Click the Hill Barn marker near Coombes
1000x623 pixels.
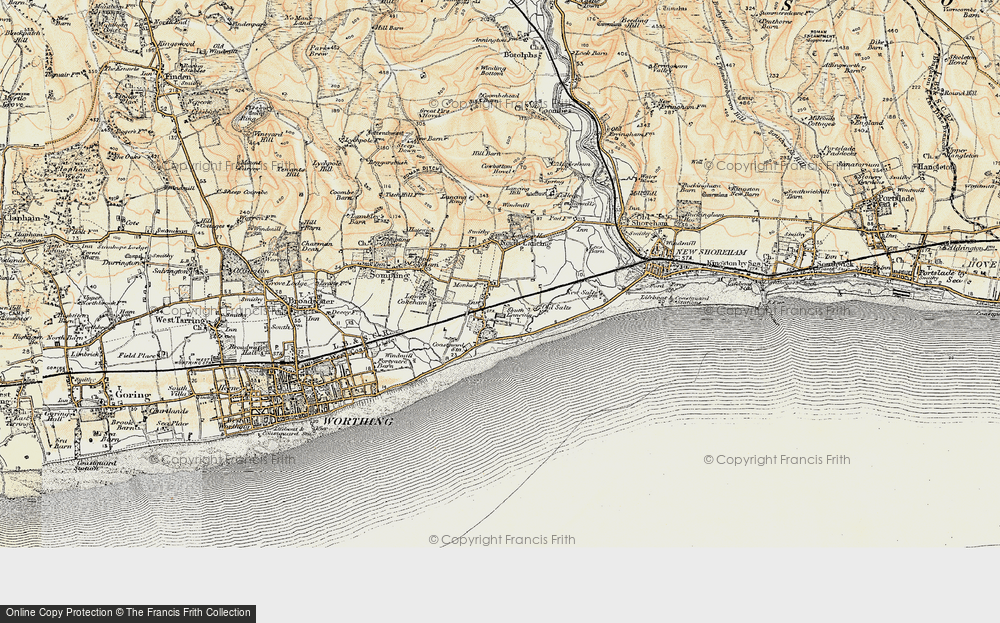pyautogui.click(x=485, y=153)
